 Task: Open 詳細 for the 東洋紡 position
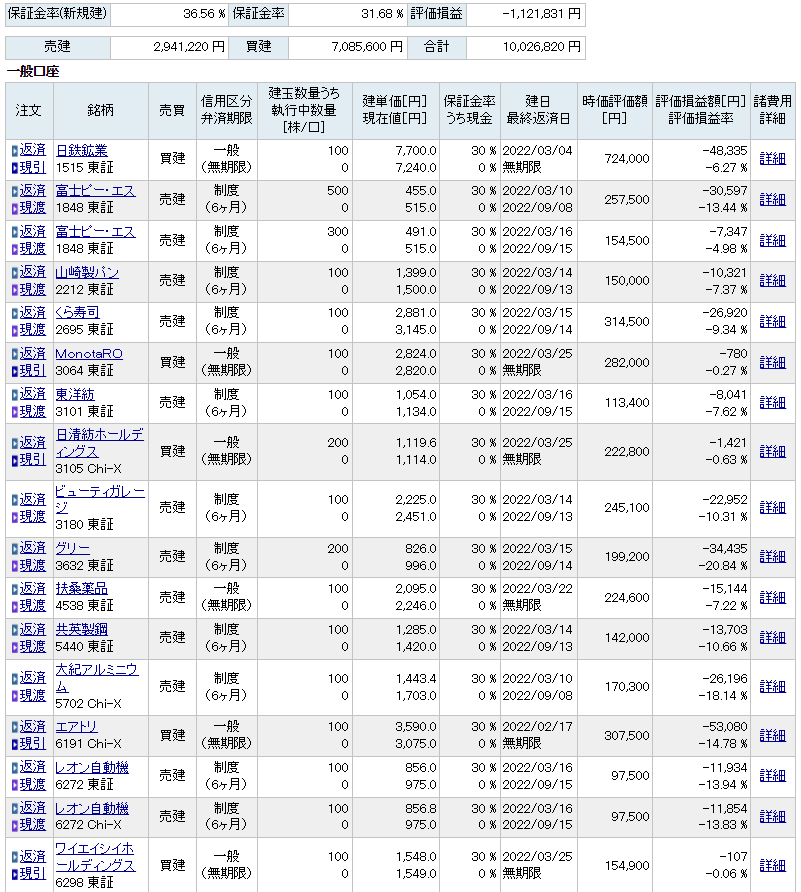(772, 403)
